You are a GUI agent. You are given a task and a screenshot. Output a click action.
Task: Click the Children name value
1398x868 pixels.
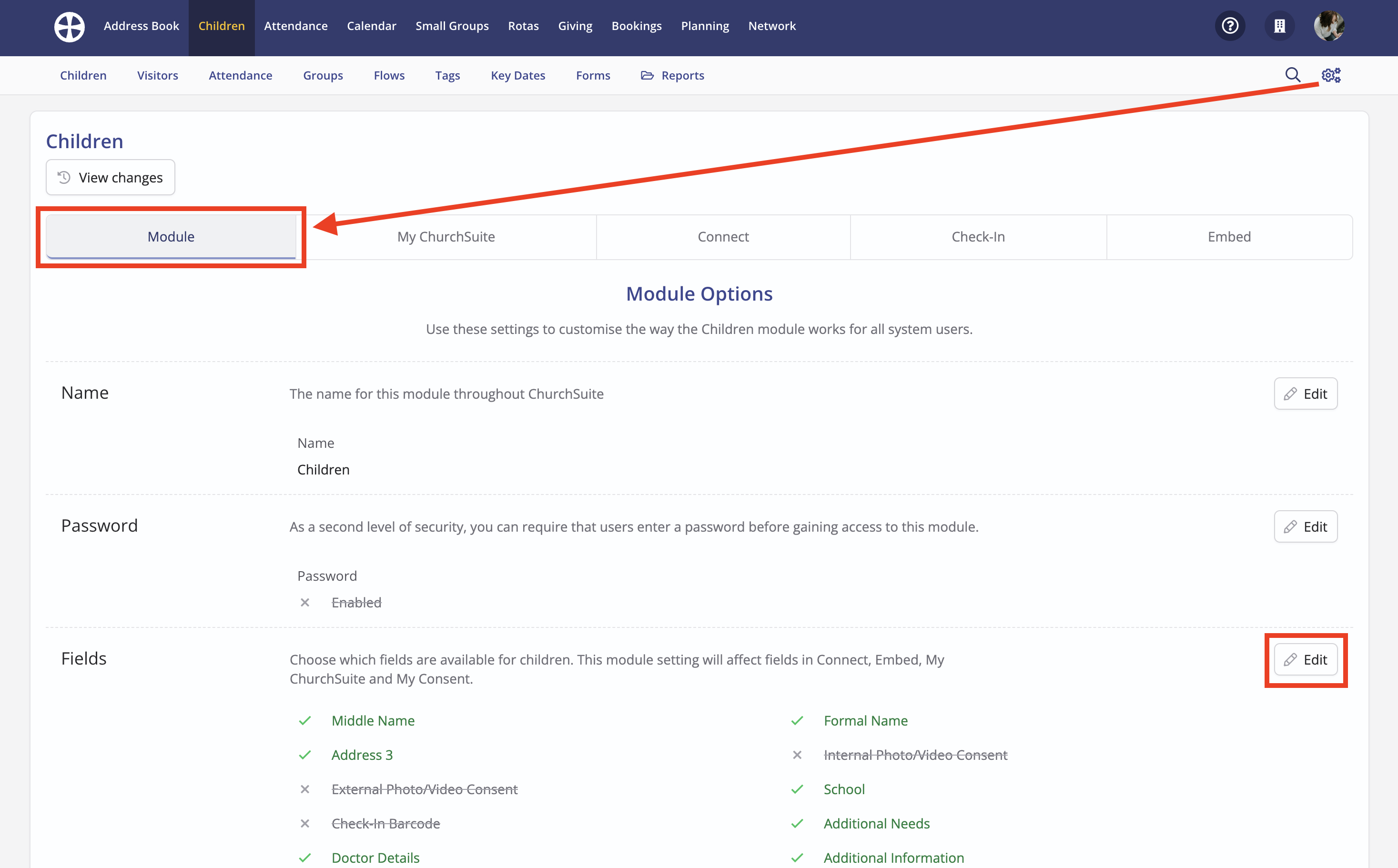coord(323,470)
